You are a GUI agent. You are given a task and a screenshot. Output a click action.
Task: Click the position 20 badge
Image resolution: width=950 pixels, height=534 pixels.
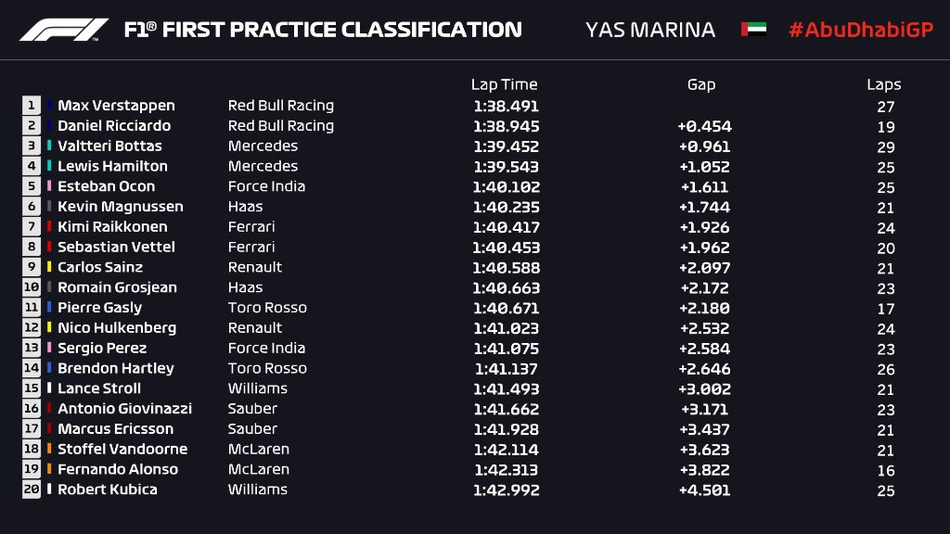coord(32,489)
